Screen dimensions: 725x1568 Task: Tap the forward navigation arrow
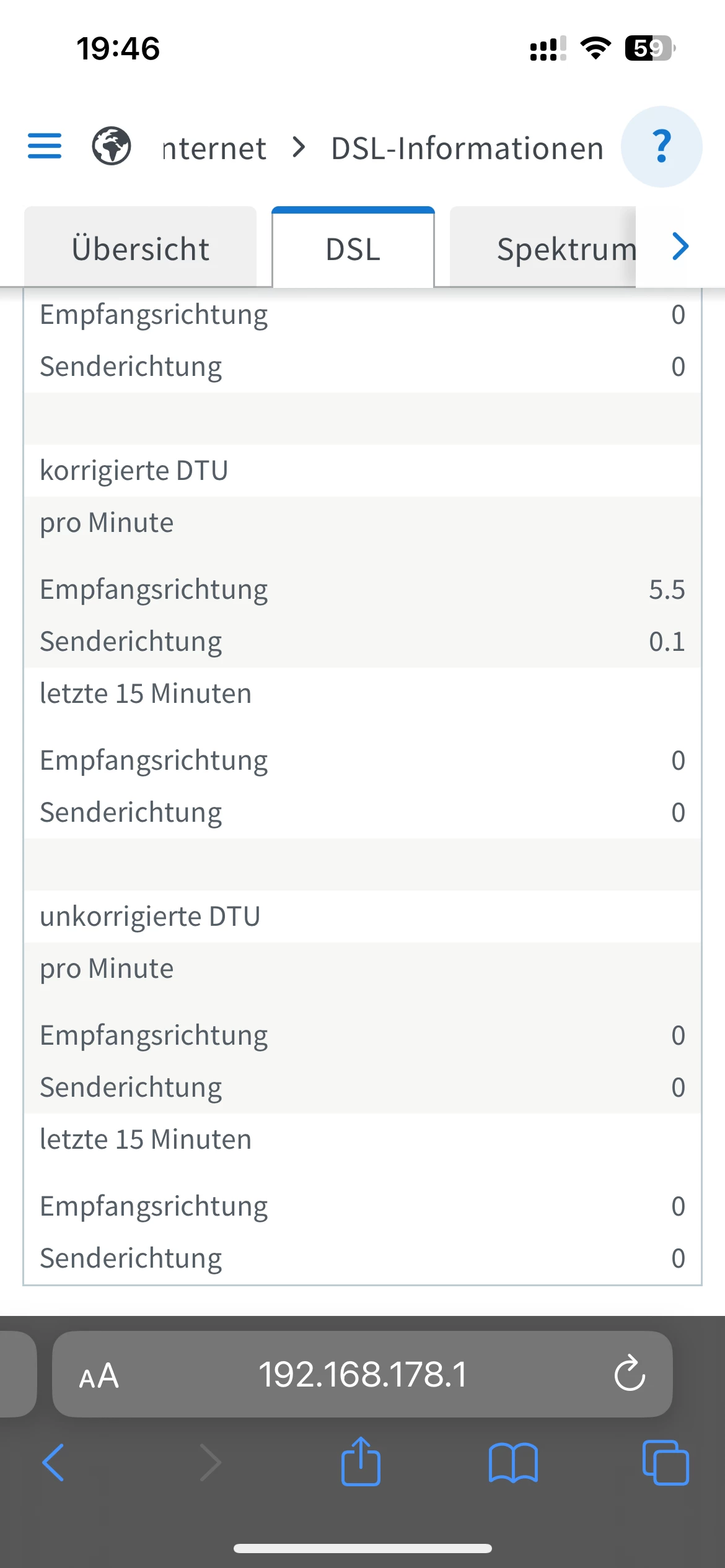(211, 1463)
